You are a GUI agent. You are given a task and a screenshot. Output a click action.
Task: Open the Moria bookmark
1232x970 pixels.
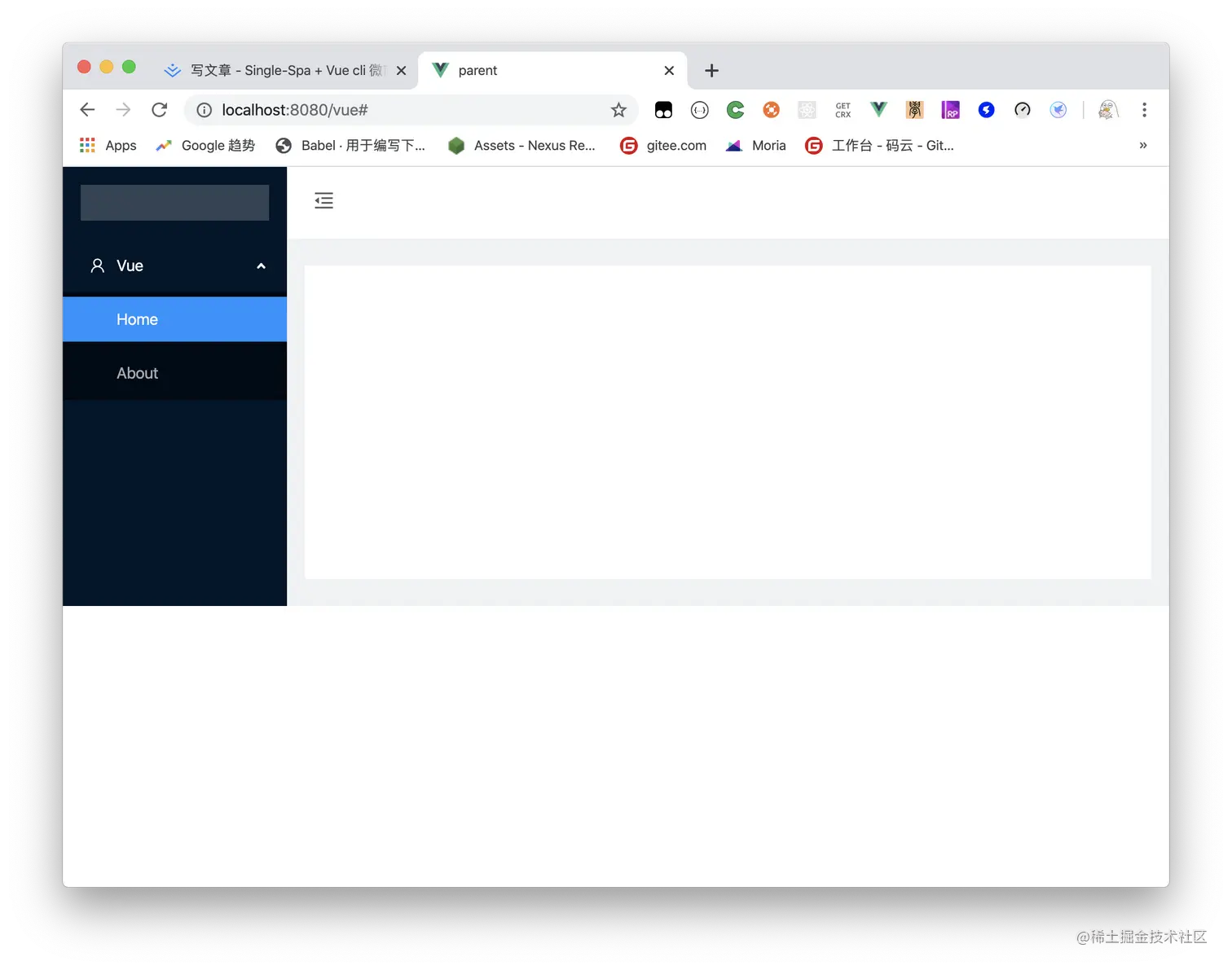[756, 145]
